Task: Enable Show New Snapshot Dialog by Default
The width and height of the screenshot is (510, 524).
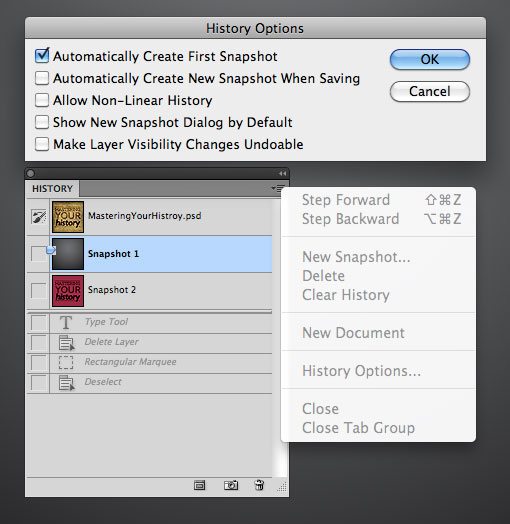Action: tap(42, 122)
